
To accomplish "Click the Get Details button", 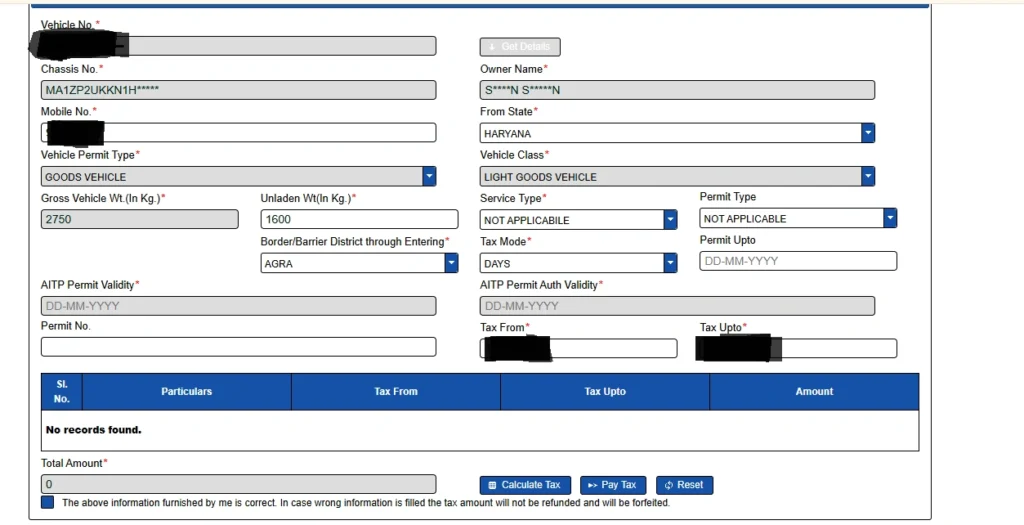I will point(520,47).
